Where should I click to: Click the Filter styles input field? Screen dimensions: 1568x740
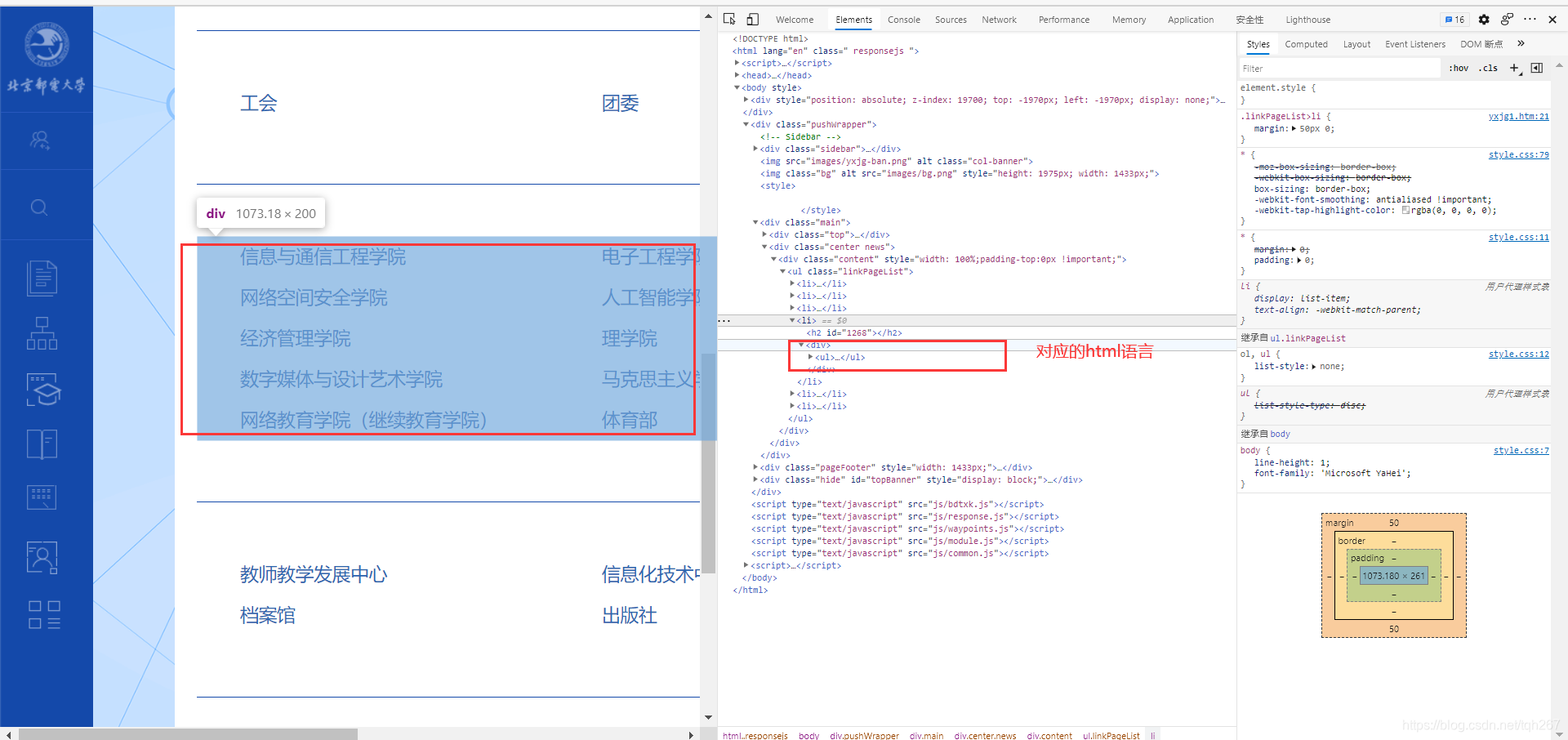(x=1339, y=69)
